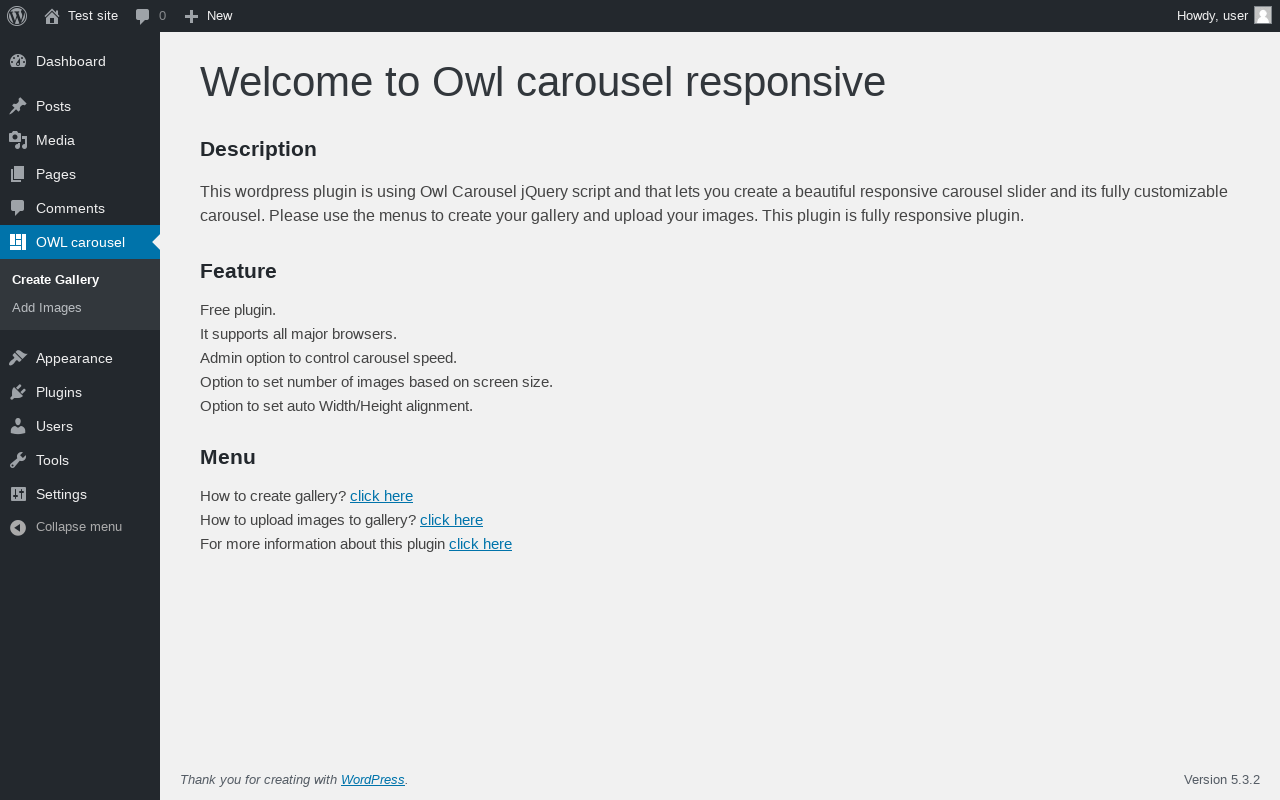Click 'It supports all major browsers.' text
The height and width of the screenshot is (800, 1280).
click(x=298, y=334)
